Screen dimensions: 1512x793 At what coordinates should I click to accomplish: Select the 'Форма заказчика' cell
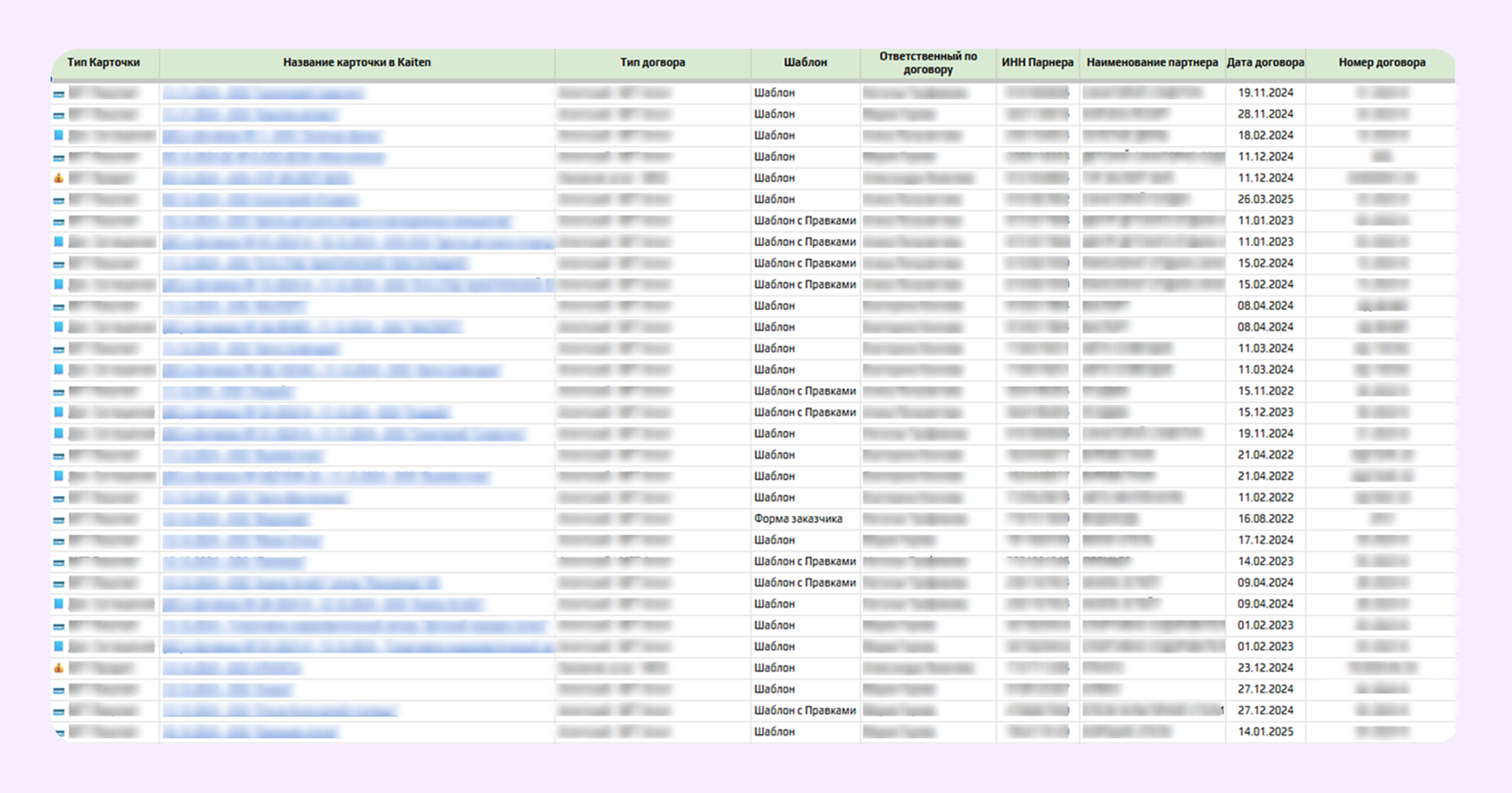click(798, 519)
